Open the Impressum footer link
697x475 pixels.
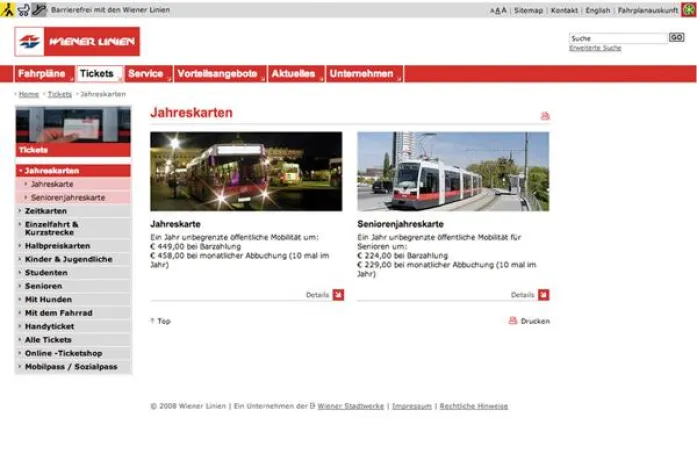point(412,406)
